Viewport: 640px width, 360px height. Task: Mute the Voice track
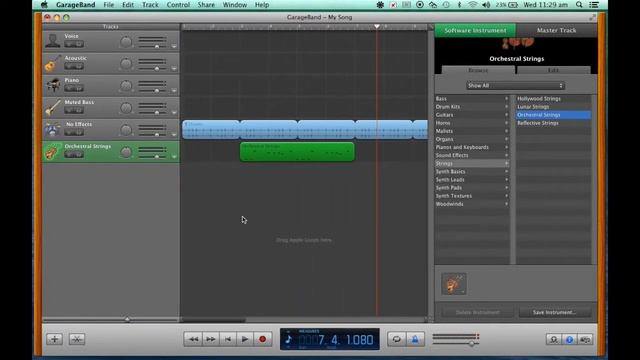tap(70, 44)
